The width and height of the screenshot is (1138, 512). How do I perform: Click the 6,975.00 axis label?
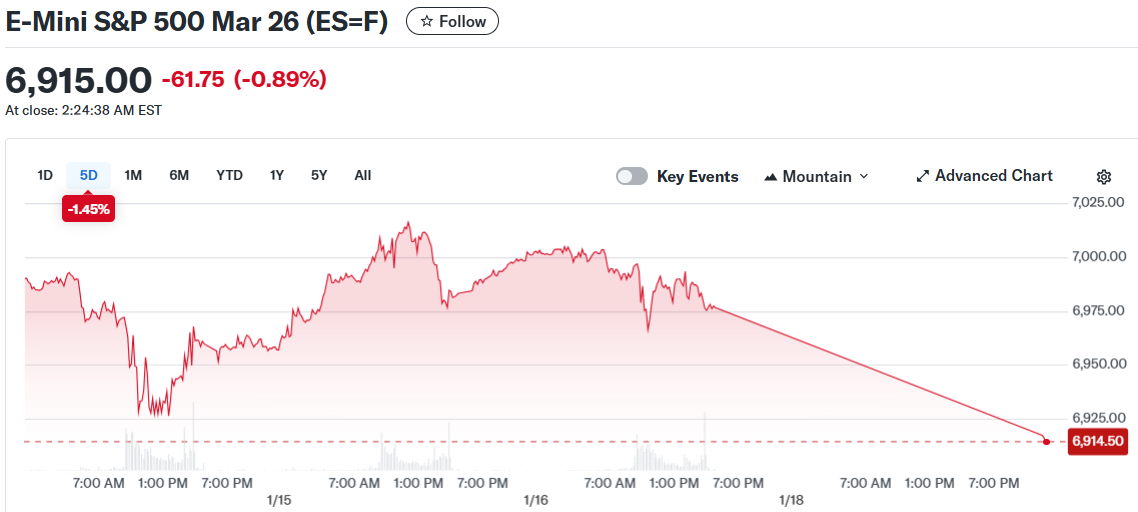point(1098,311)
